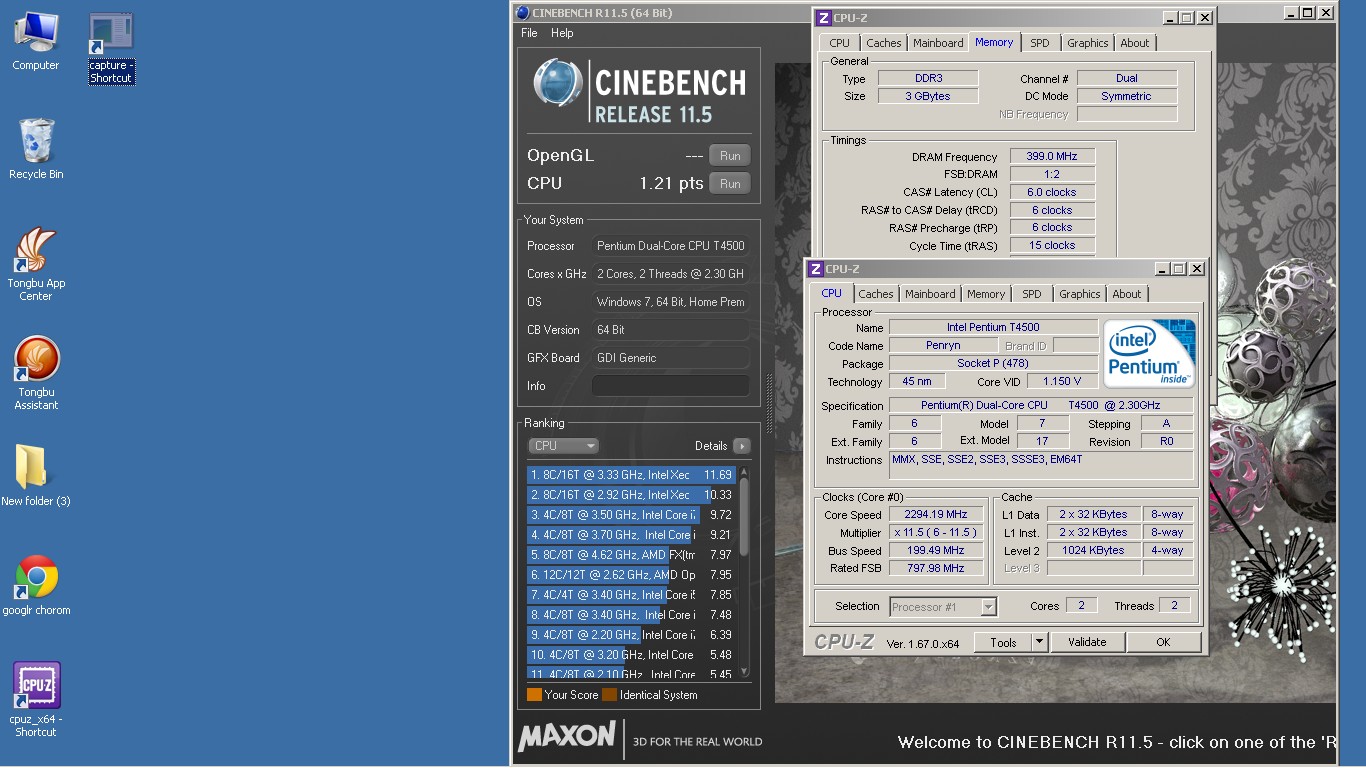Click the Specification field Pentium(R) Dual-Core CPU
The width and height of the screenshot is (1366, 768).
click(x=1041, y=405)
